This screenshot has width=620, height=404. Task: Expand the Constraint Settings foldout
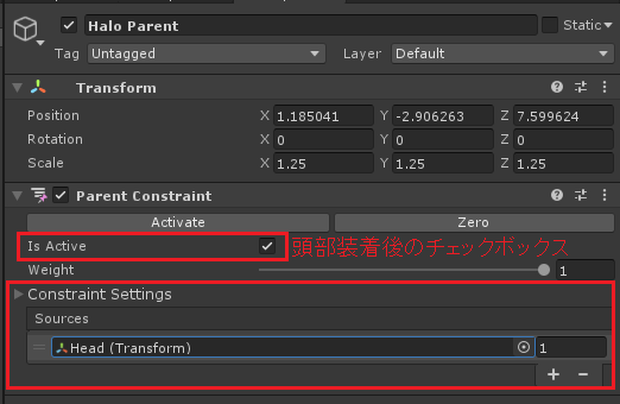(x=18, y=294)
